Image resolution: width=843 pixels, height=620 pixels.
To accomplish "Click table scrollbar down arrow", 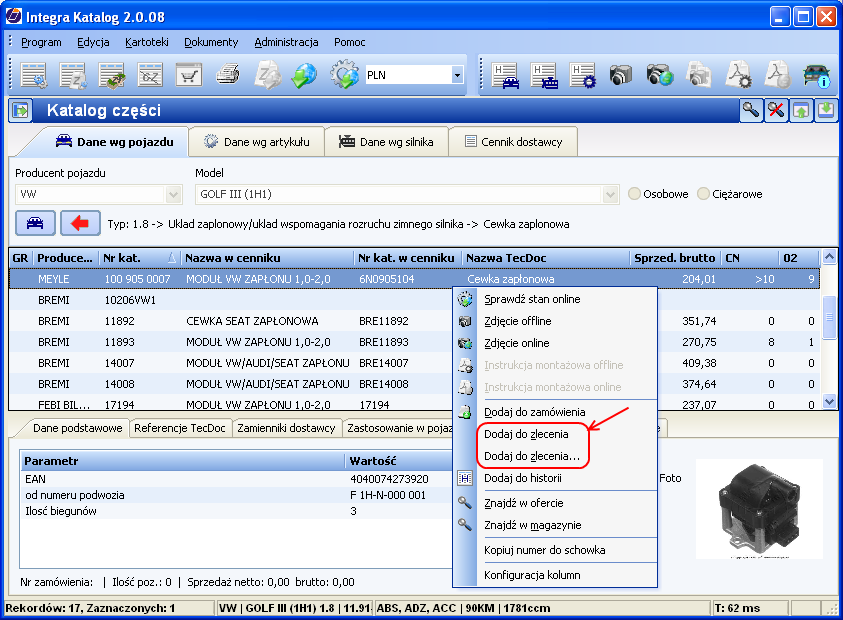I will click(829, 402).
